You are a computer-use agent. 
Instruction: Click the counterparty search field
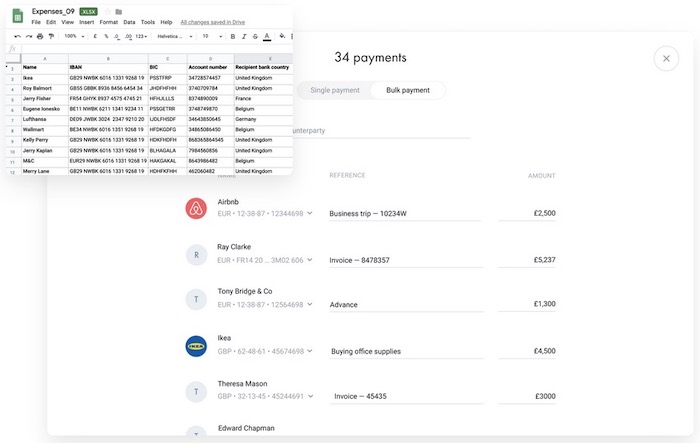[x=381, y=131]
